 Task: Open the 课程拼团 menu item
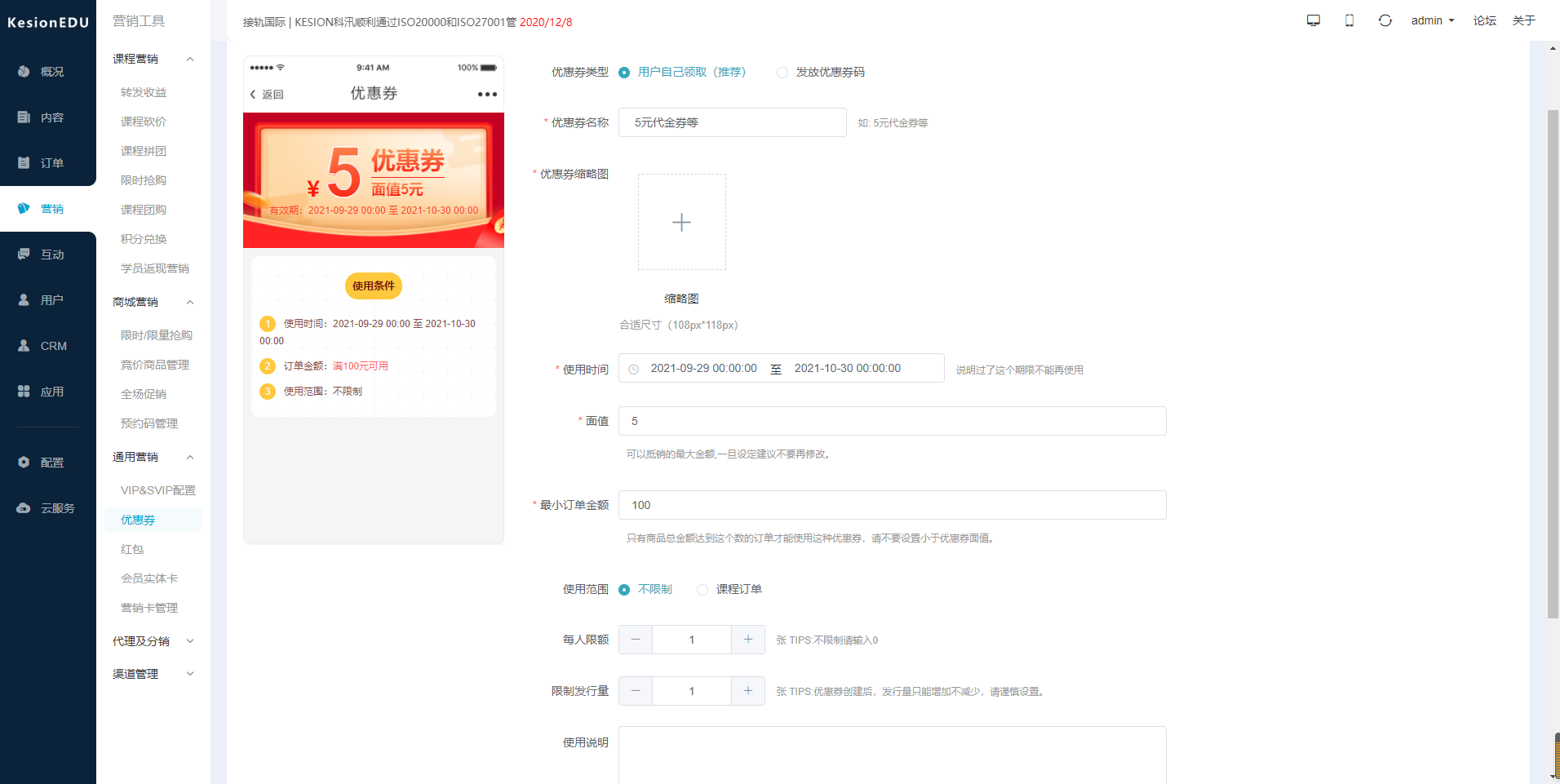coord(144,151)
